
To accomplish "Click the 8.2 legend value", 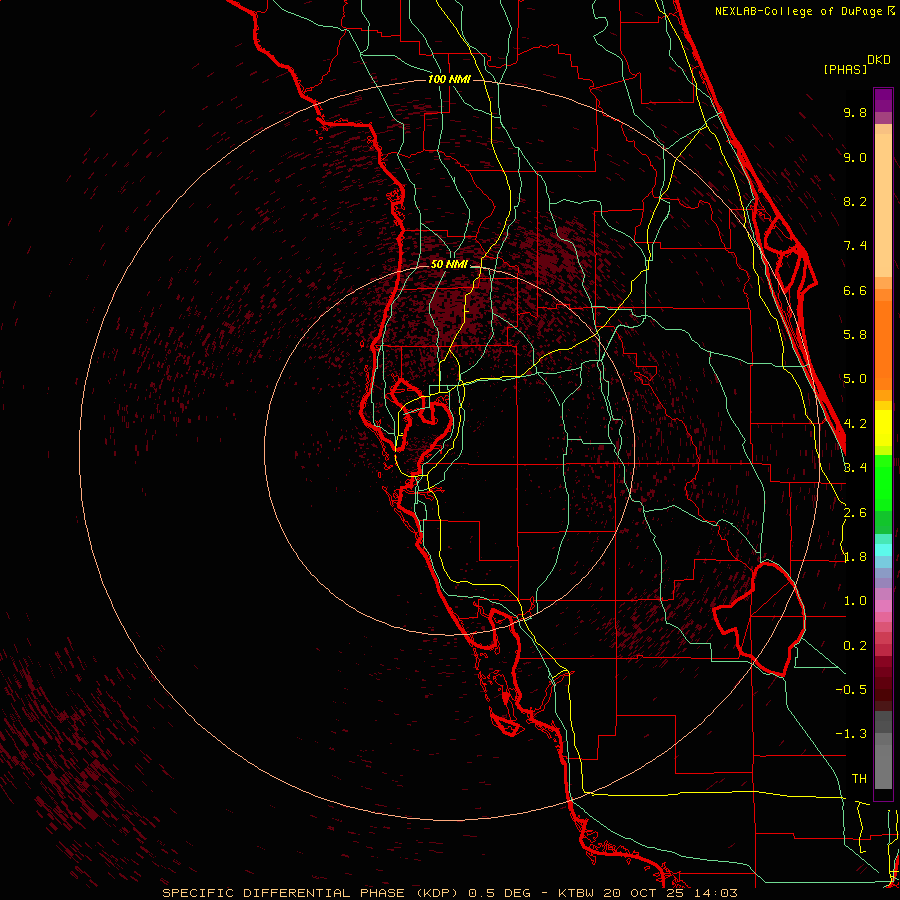I will pyautogui.click(x=855, y=201).
